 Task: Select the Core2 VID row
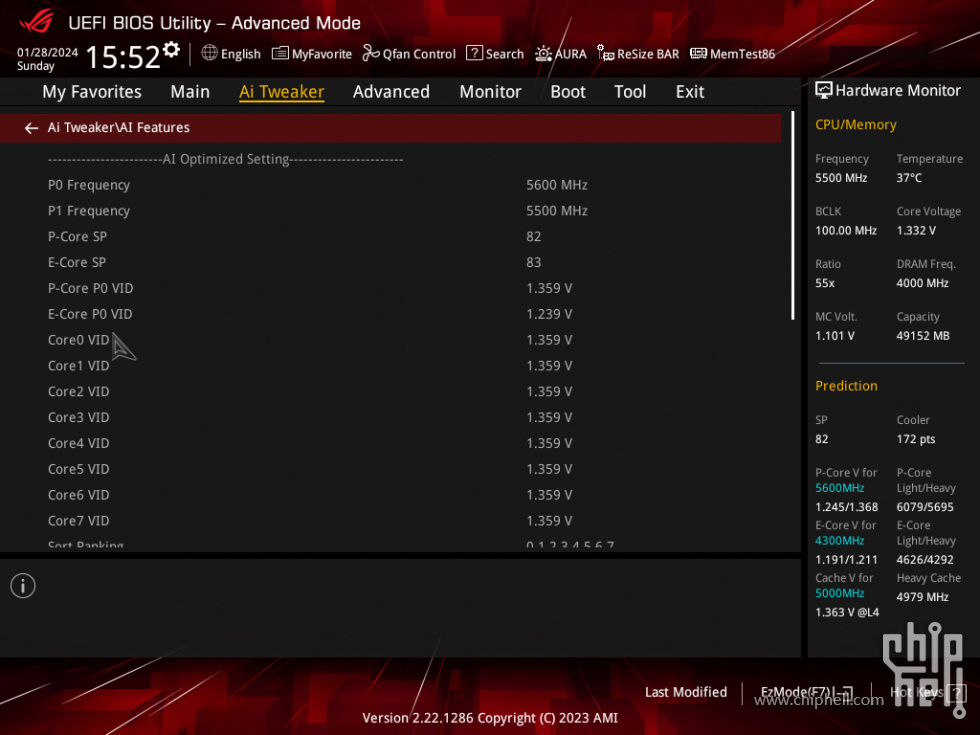pyautogui.click(x=391, y=392)
